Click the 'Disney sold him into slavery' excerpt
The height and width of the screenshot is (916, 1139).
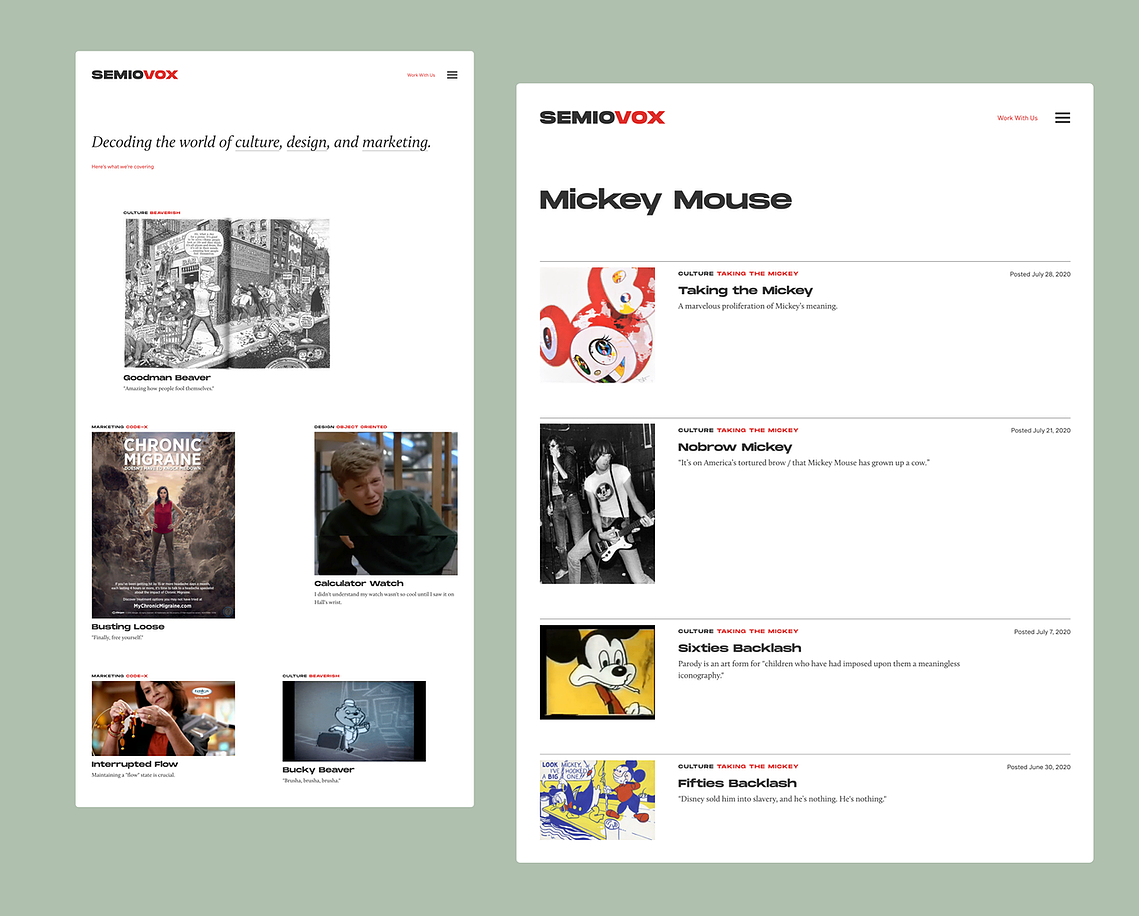click(782, 799)
